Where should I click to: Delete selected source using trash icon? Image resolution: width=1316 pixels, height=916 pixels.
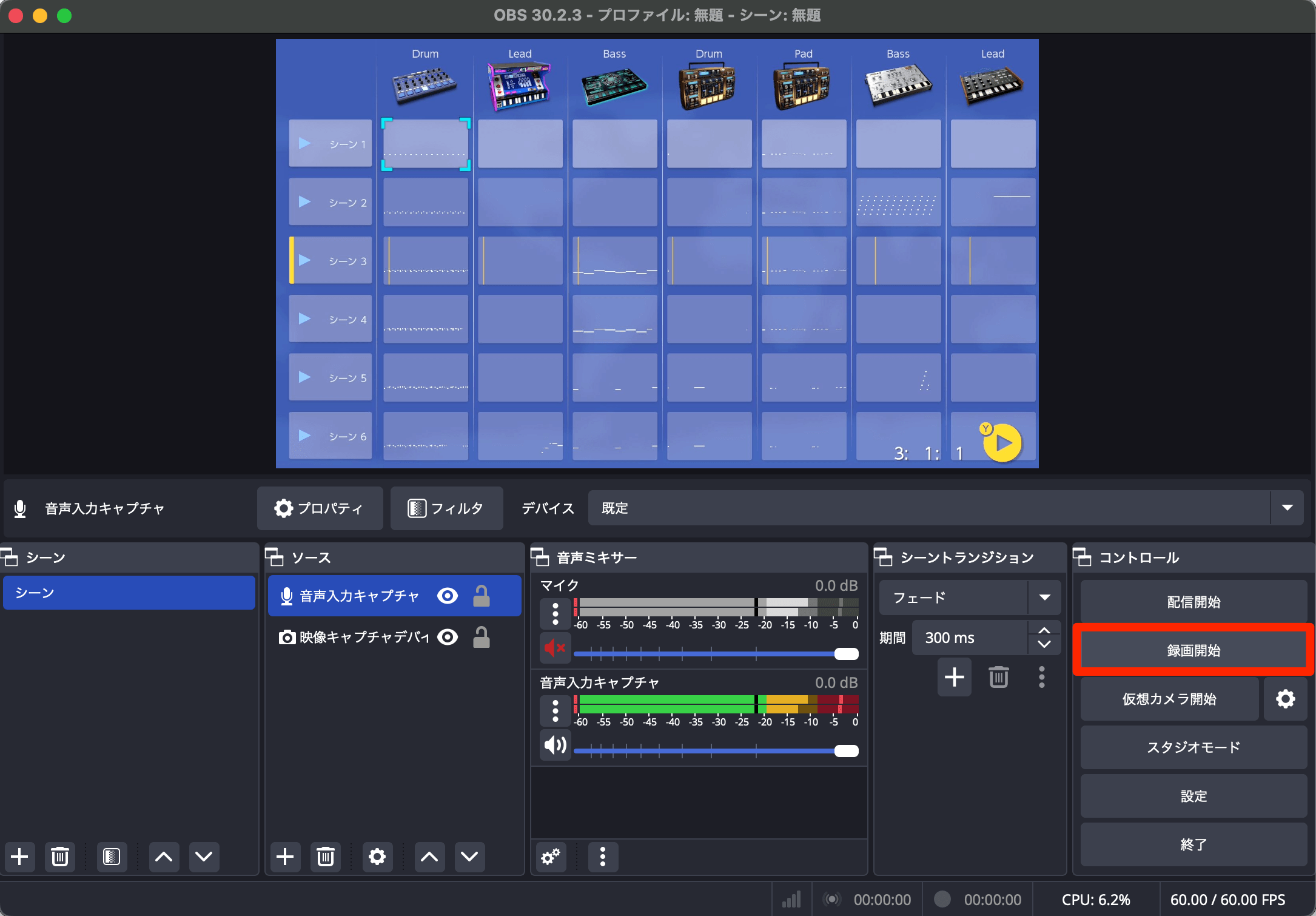coord(326,857)
